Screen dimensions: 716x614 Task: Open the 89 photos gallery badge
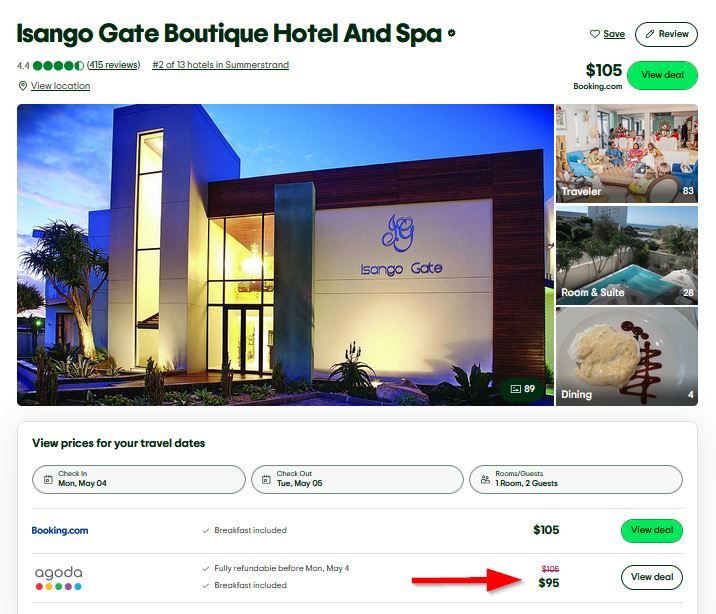(x=523, y=389)
